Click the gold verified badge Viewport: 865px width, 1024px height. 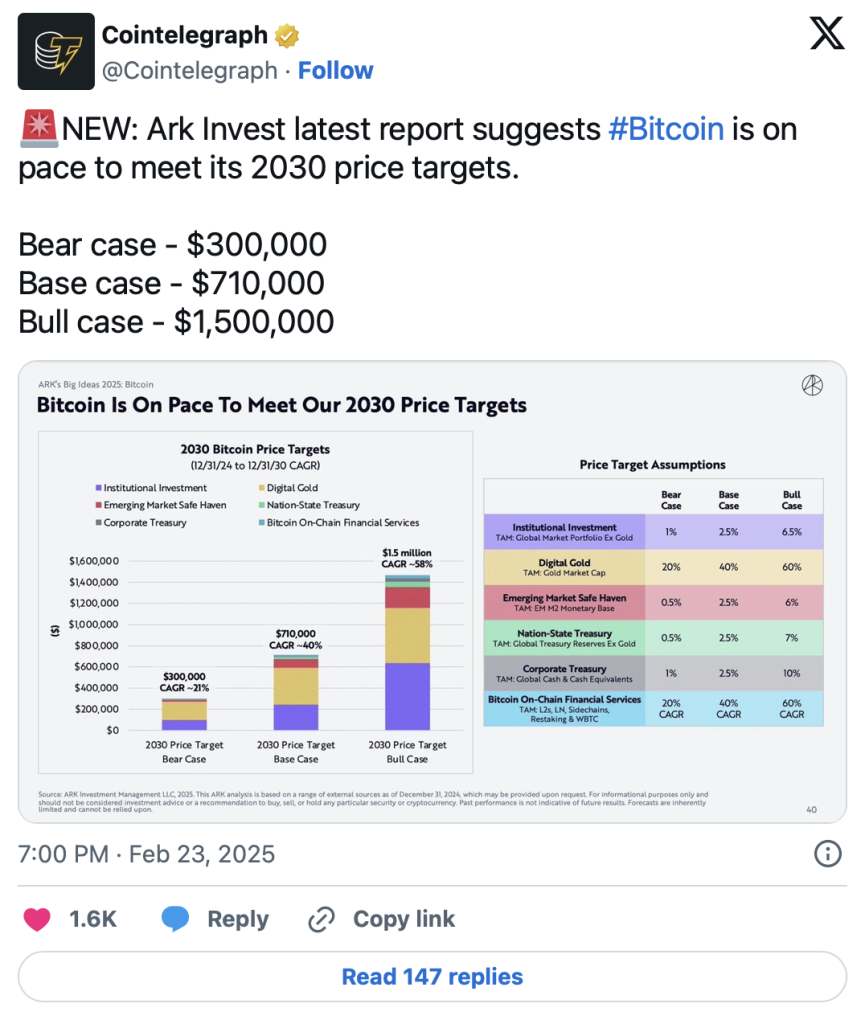click(x=287, y=36)
